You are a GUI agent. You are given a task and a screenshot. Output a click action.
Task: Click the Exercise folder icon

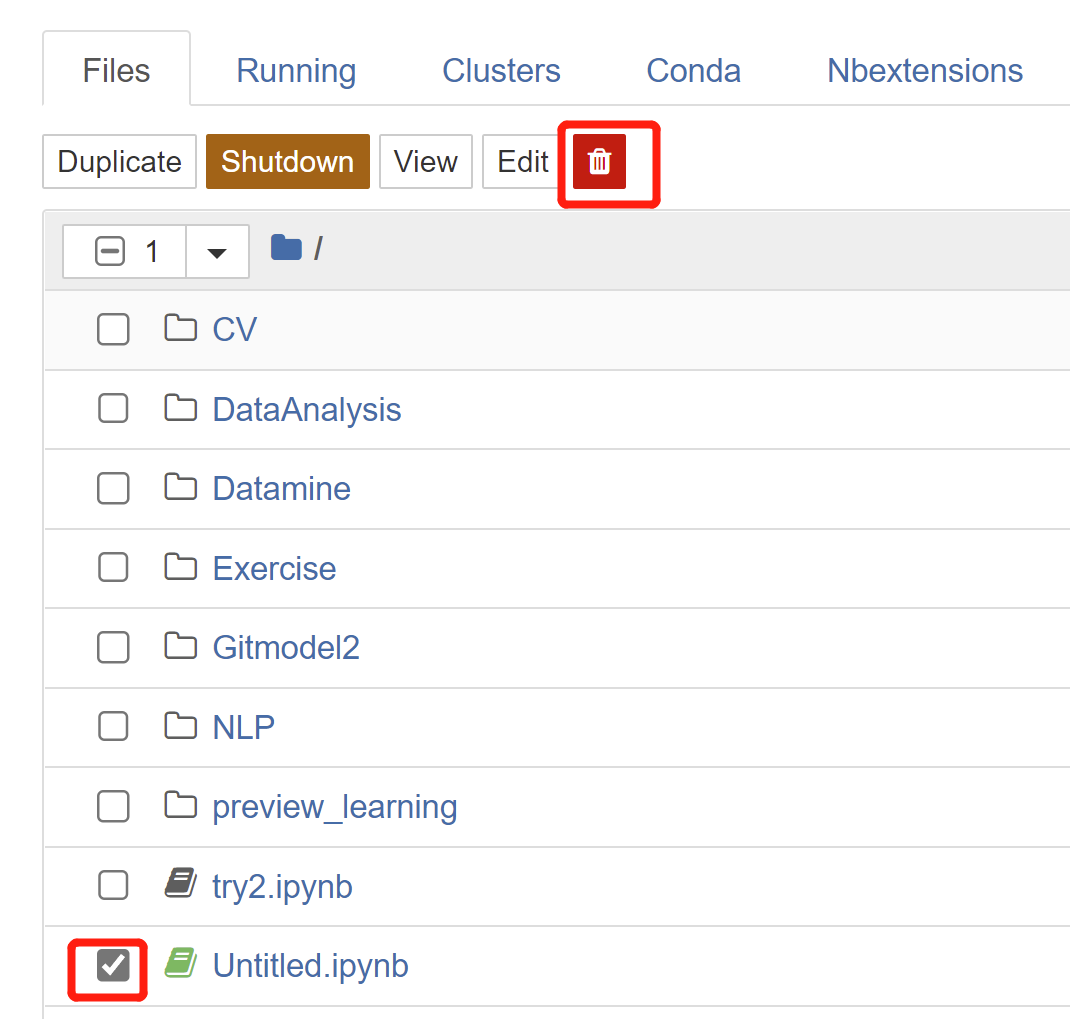(180, 567)
